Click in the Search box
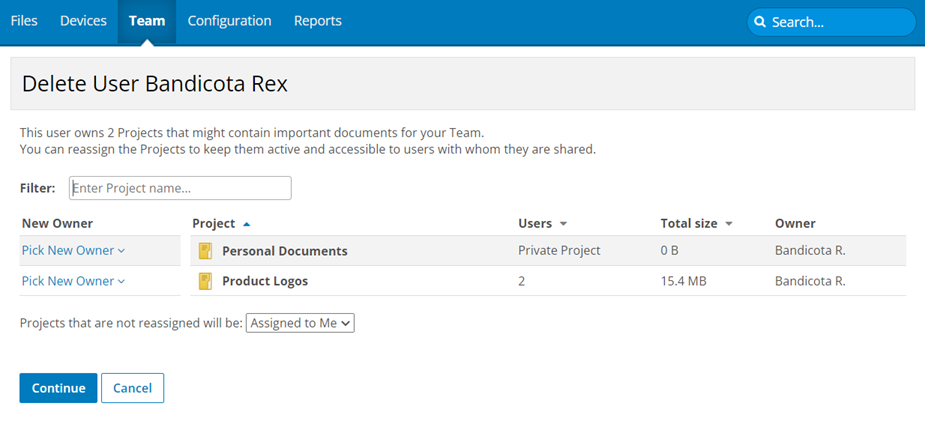 point(835,22)
